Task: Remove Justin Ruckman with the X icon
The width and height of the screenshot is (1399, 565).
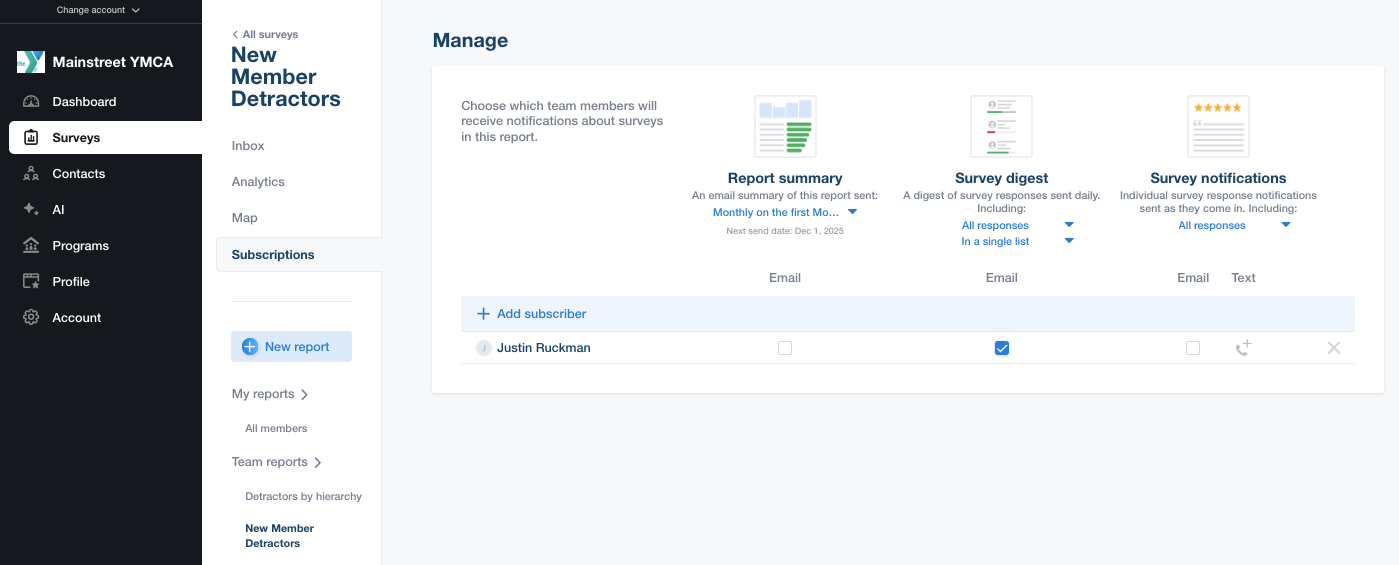Action: (1333, 348)
